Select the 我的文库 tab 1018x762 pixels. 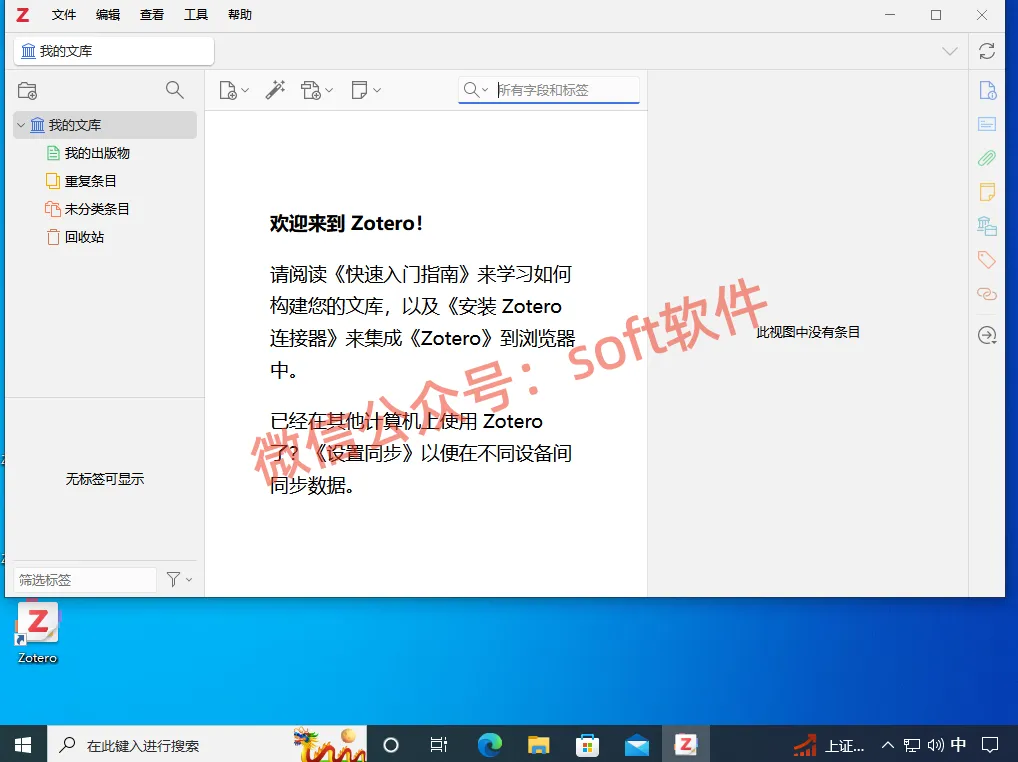[114, 51]
